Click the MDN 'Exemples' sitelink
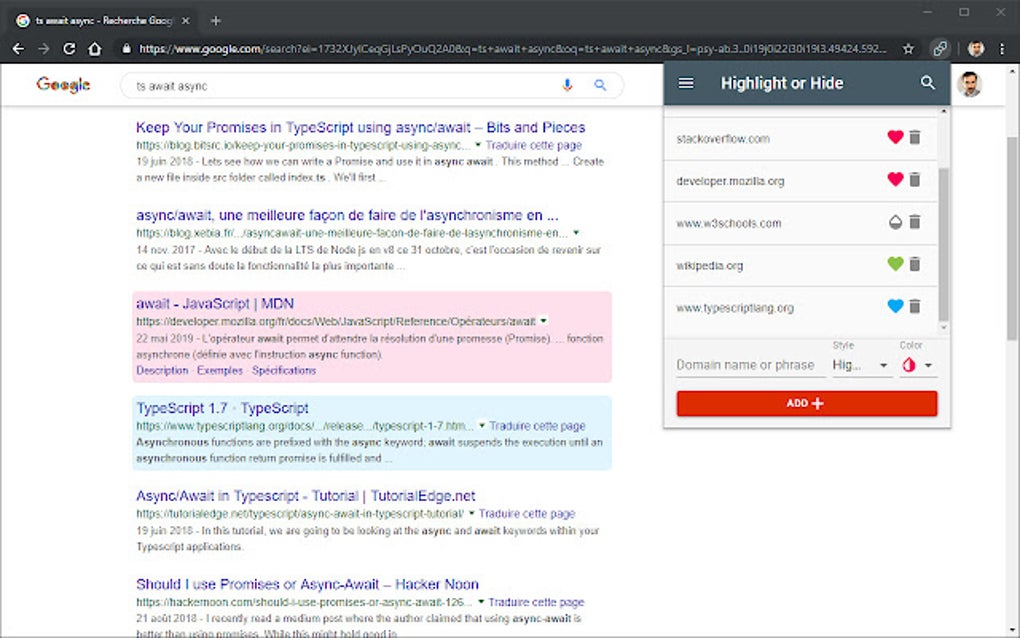 click(x=219, y=370)
